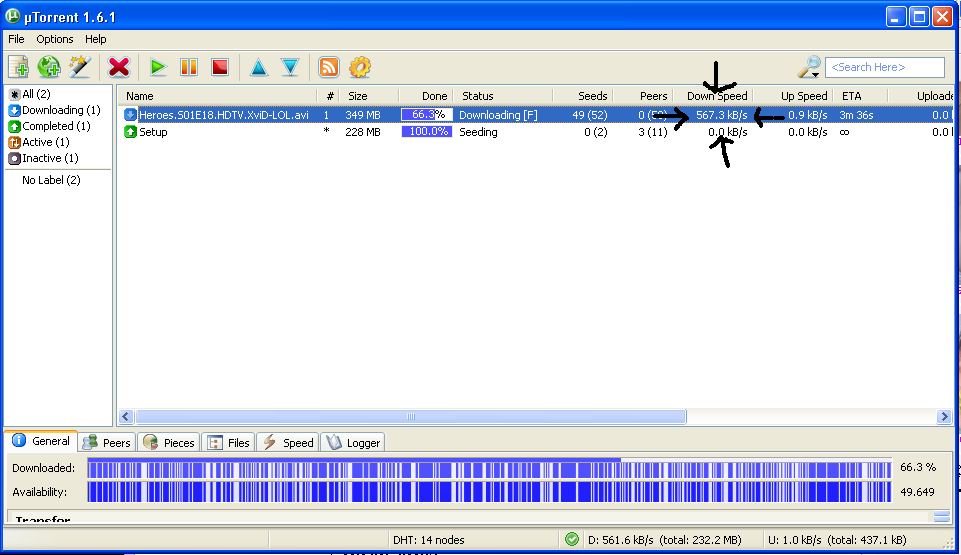Open the File menu
The image size is (961, 555).
pos(16,39)
